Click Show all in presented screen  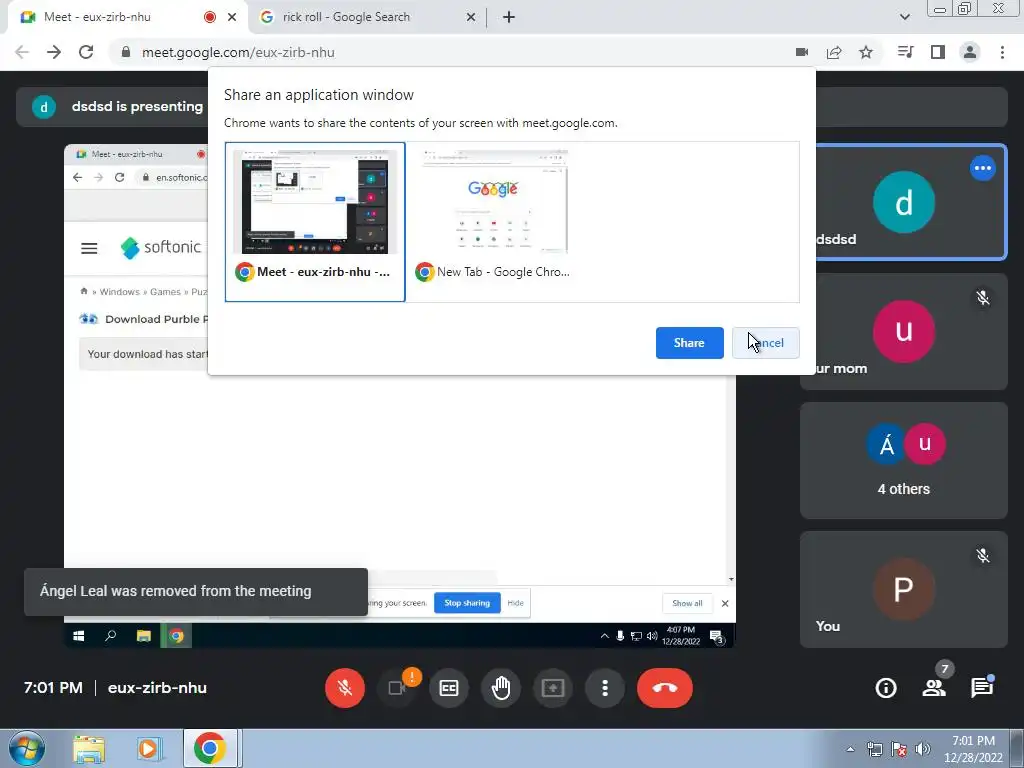tap(687, 603)
